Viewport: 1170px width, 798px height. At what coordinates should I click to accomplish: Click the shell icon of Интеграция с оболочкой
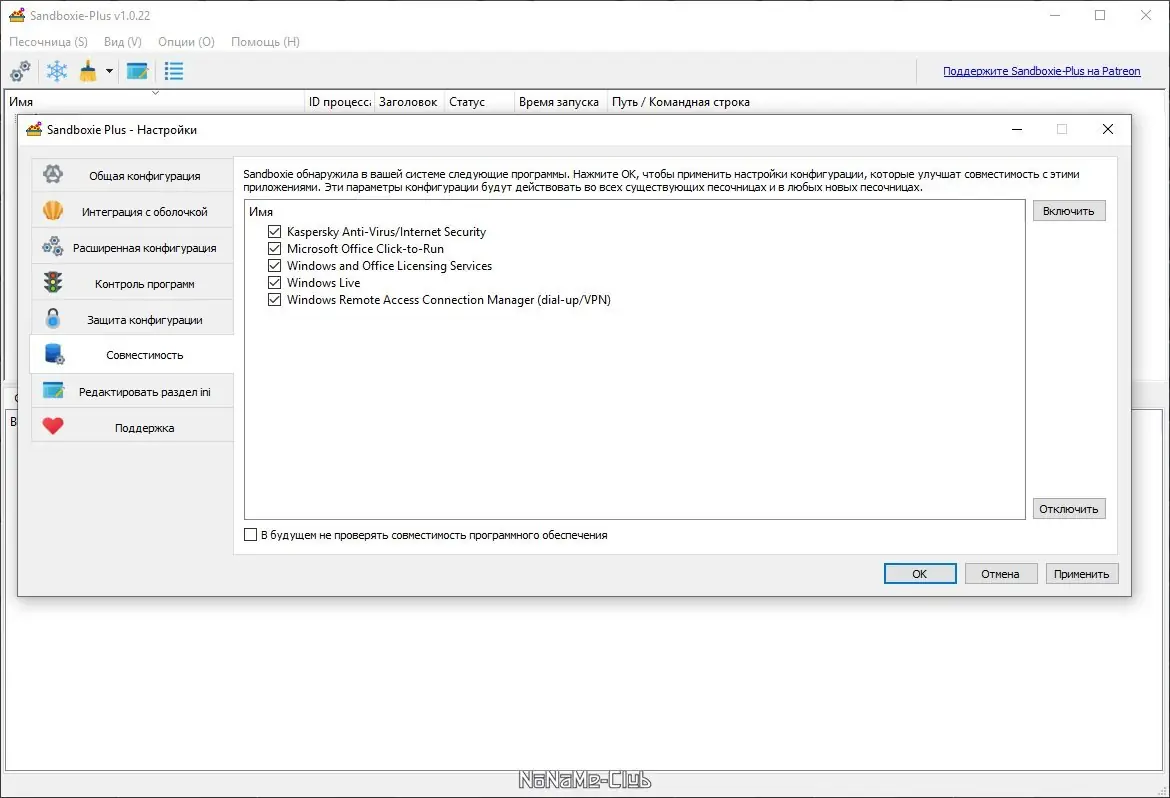pyautogui.click(x=53, y=211)
